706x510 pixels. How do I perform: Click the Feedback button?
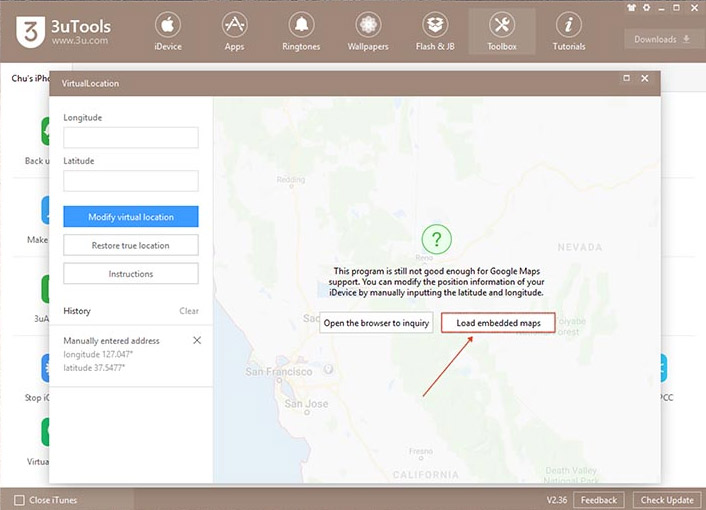tap(598, 500)
